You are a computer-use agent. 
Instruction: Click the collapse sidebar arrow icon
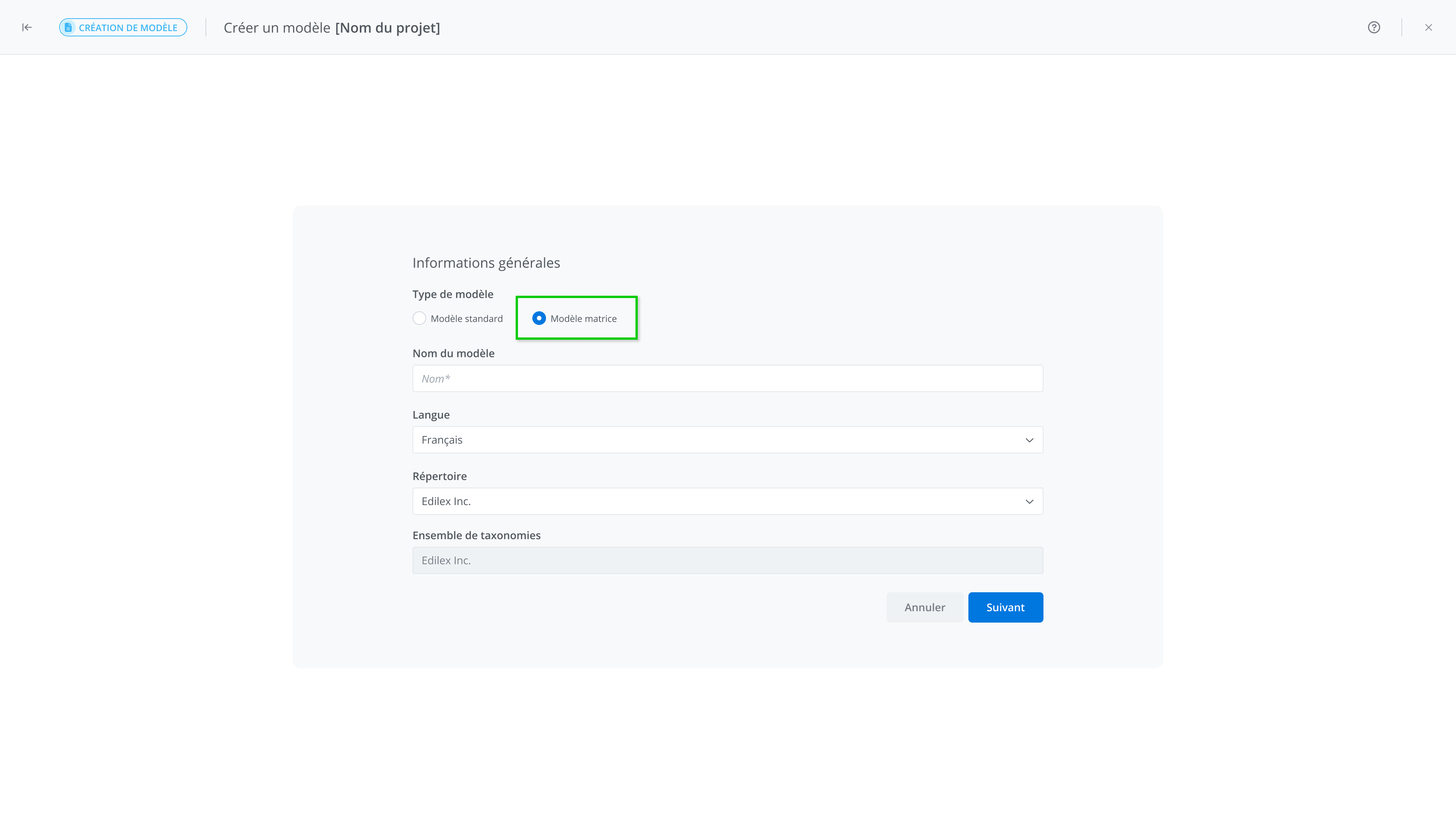click(x=27, y=27)
